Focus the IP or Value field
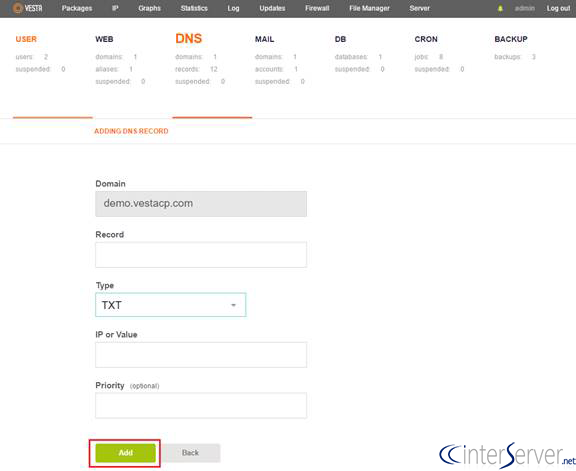The width and height of the screenshot is (576, 471). [x=201, y=355]
